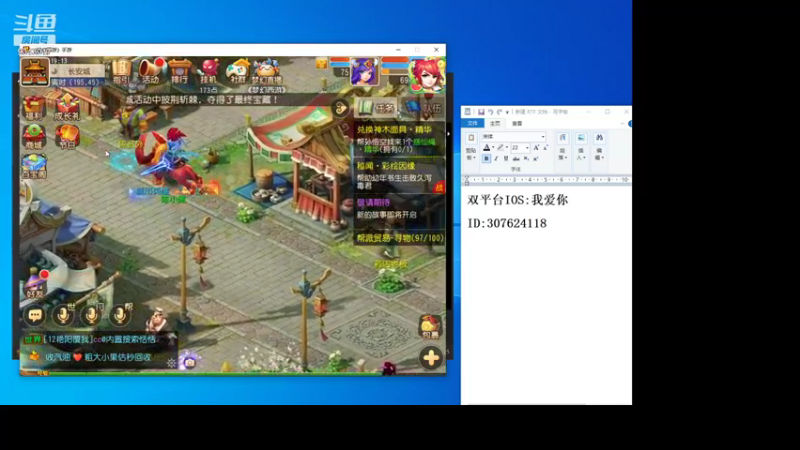The height and width of the screenshot is (450, 800).
Task: Tap the guild channel microphone button
Action: (121, 315)
